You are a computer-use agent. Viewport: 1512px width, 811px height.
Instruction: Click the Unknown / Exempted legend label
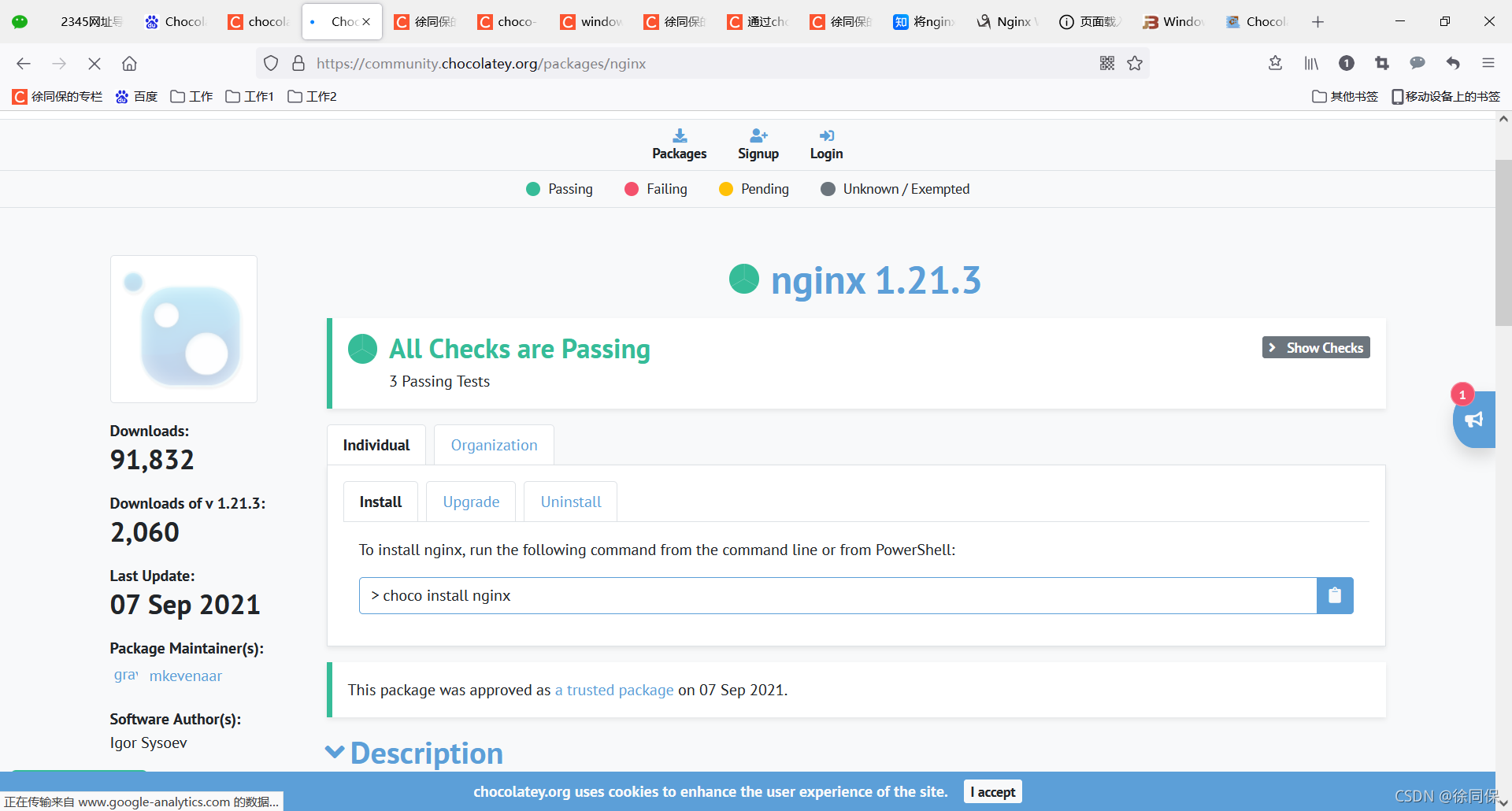[906, 189]
